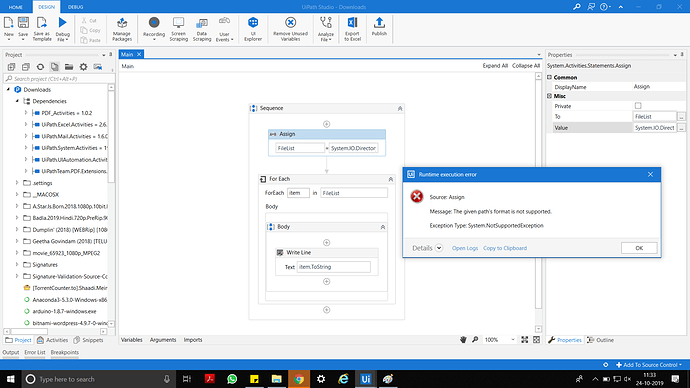The image size is (690, 388).
Task: Open the Activities panel tab
Action: coord(53,340)
